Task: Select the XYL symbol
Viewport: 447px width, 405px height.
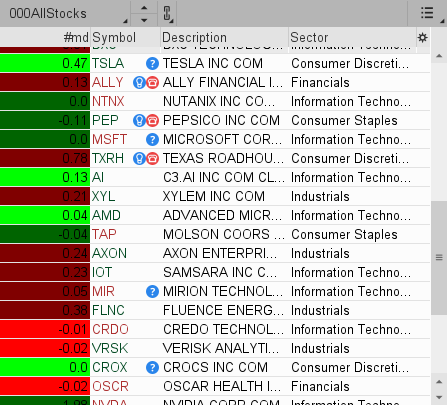Action: (x=104, y=196)
